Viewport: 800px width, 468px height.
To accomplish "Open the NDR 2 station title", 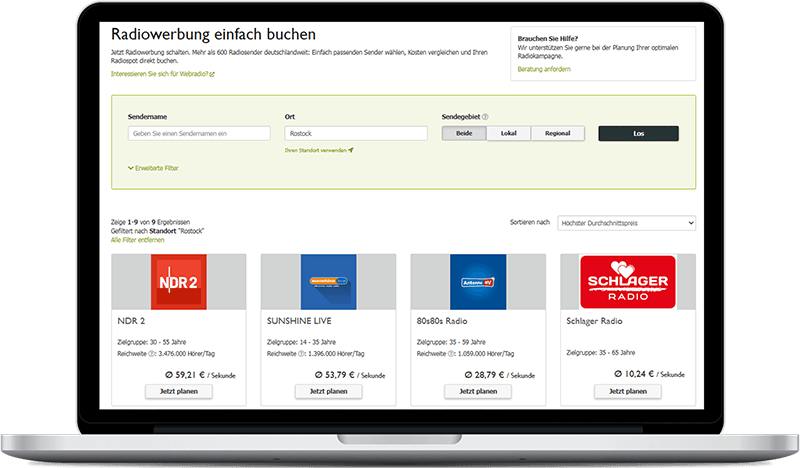I will [131, 321].
